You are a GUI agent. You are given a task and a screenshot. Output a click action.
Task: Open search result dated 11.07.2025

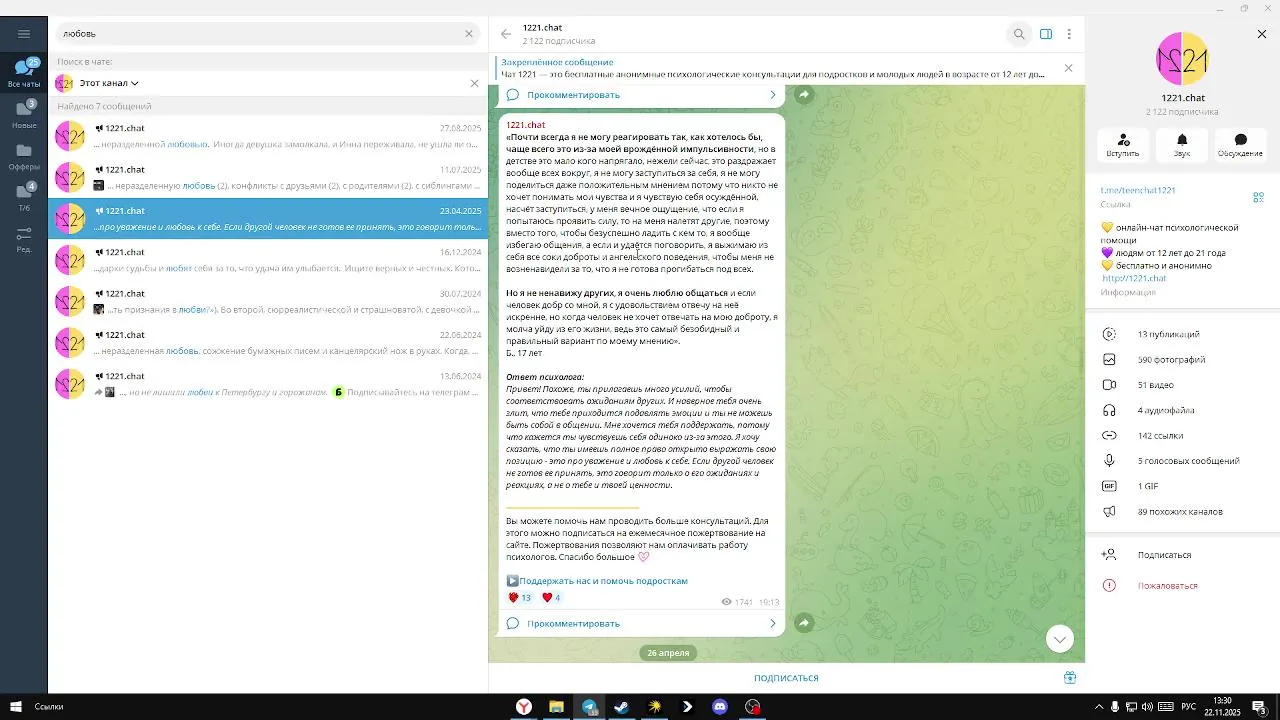(268, 177)
